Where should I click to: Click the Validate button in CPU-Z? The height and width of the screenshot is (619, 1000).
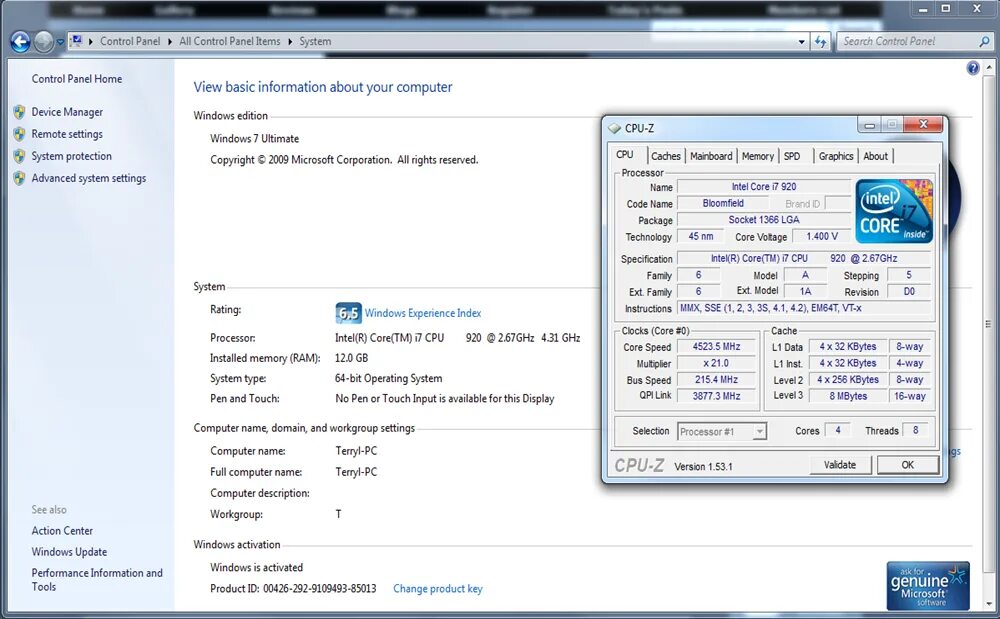click(x=840, y=465)
